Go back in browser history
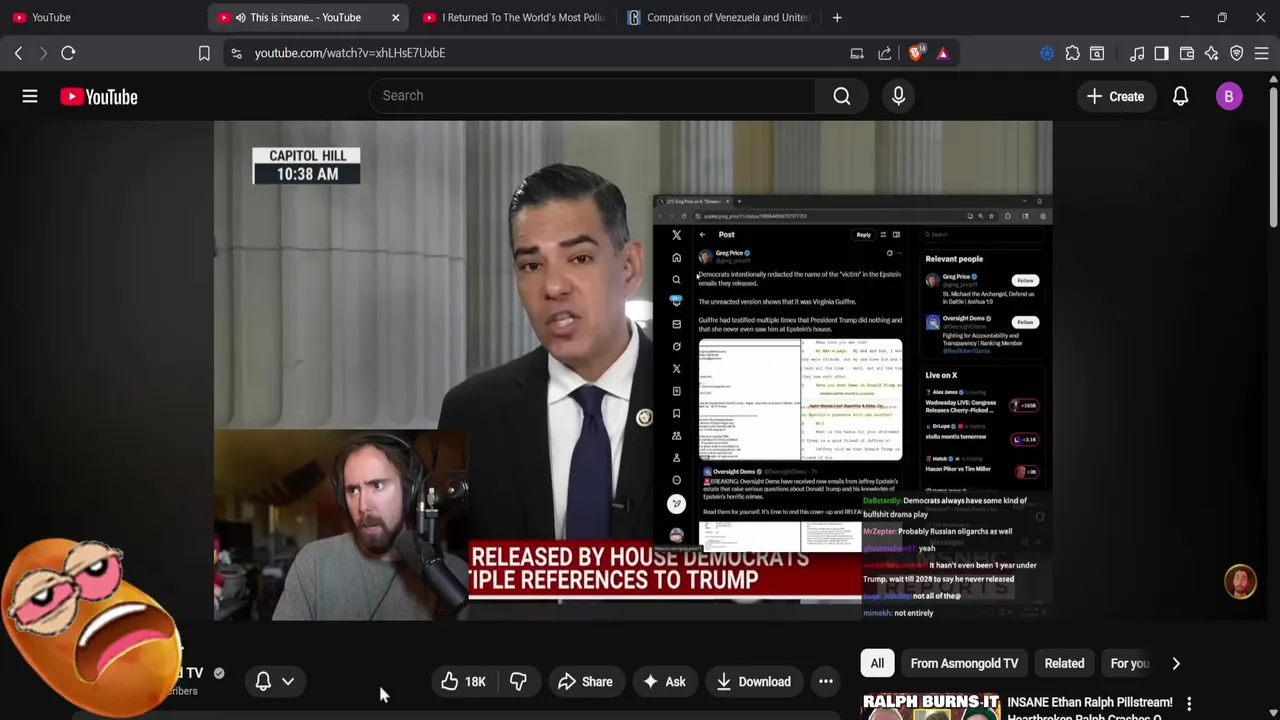 pyautogui.click(x=18, y=53)
